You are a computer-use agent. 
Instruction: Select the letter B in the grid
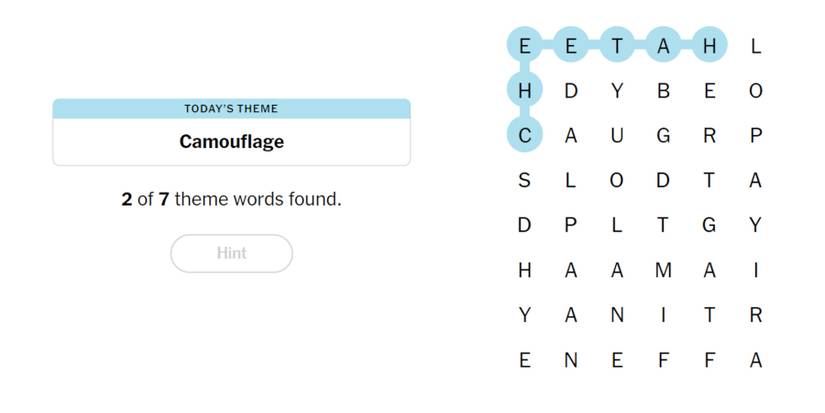[x=663, y=91]
